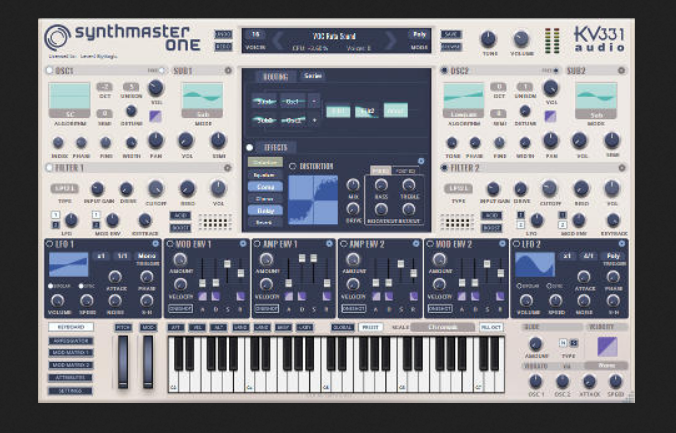The image size is (676, 433).
Task: Toggle the OSC1 power button
Action: tap(49, 70)
